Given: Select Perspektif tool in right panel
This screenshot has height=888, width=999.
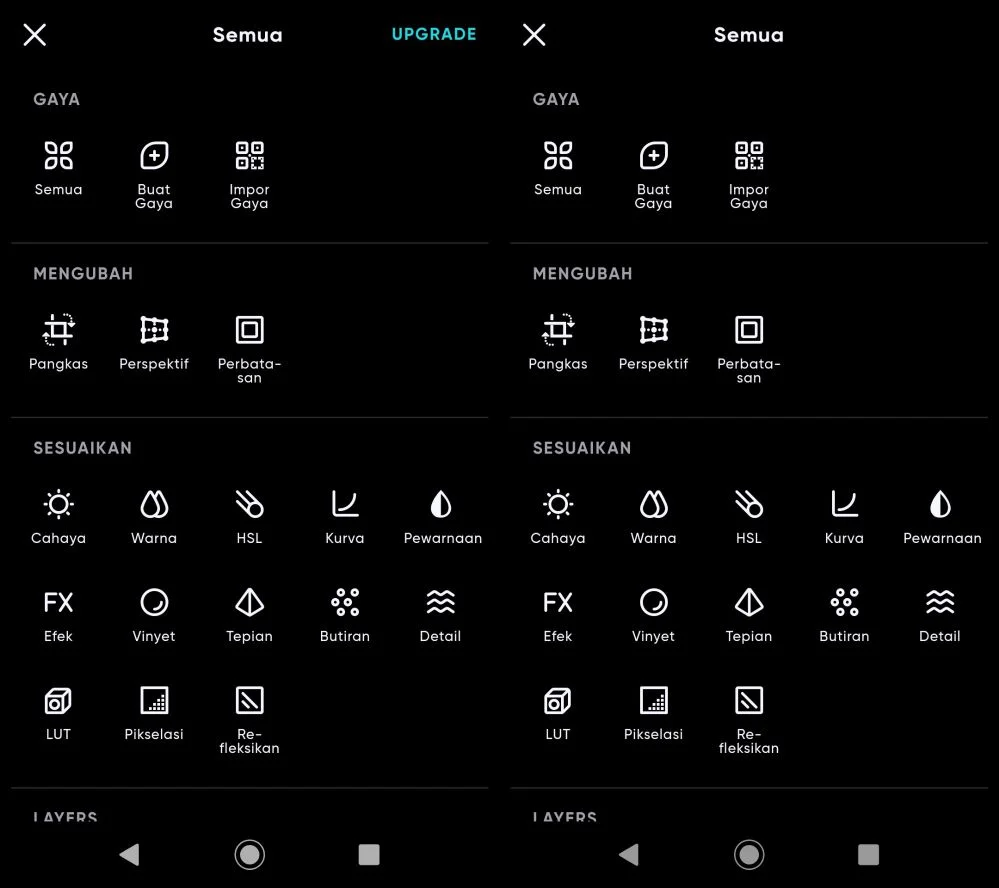Looking at the screenshot, I should tap(654, 343).
